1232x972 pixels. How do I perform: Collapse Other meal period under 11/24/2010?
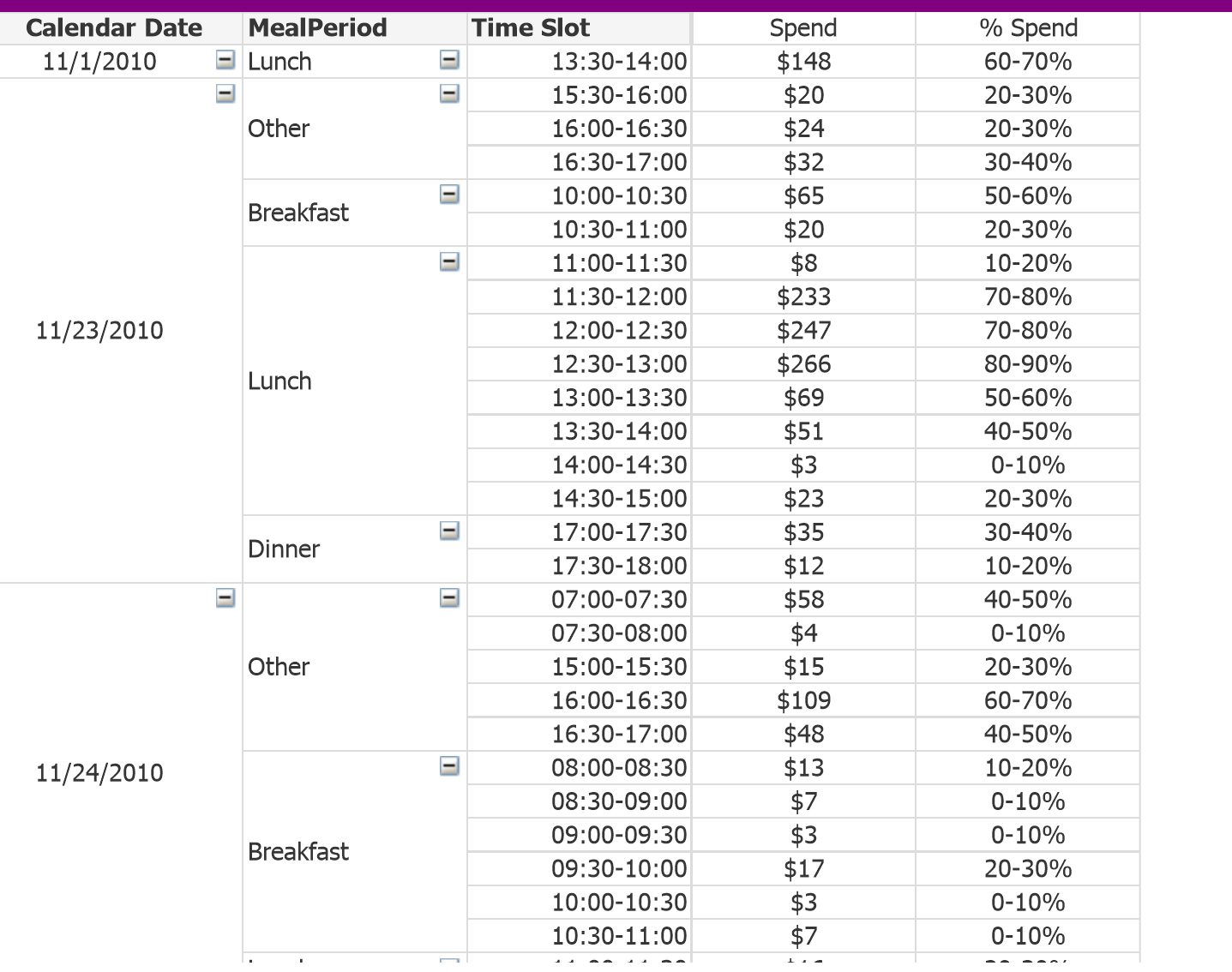(449, 598)
